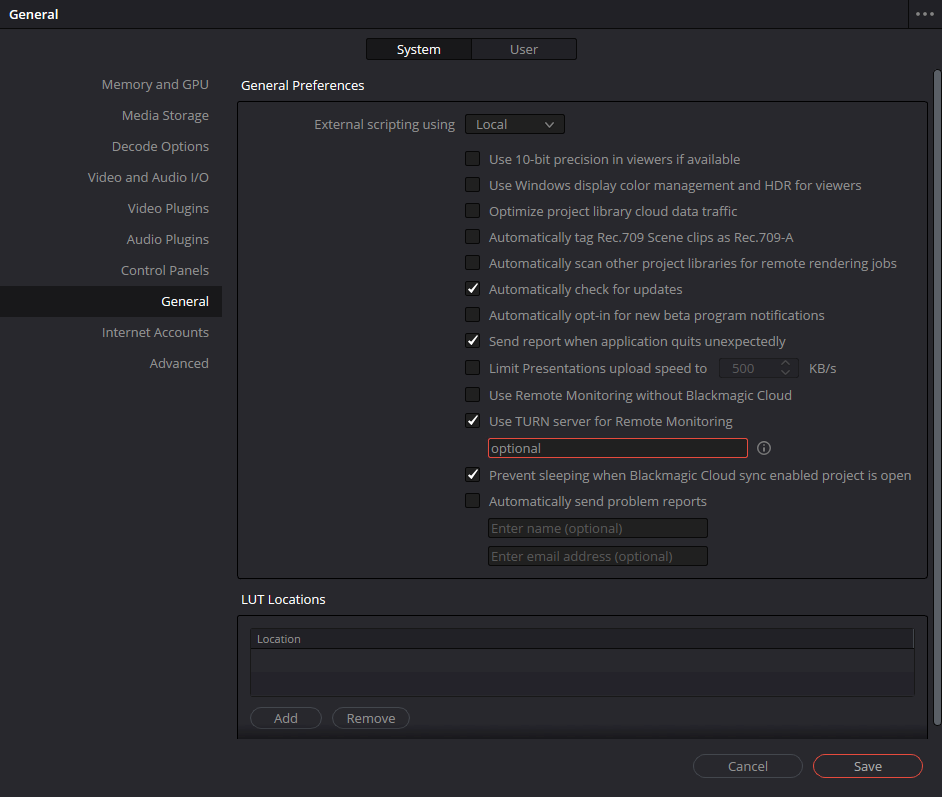Select General in the sidebar
The height and width of the screenshot is (797, 942).
point(111,302)
